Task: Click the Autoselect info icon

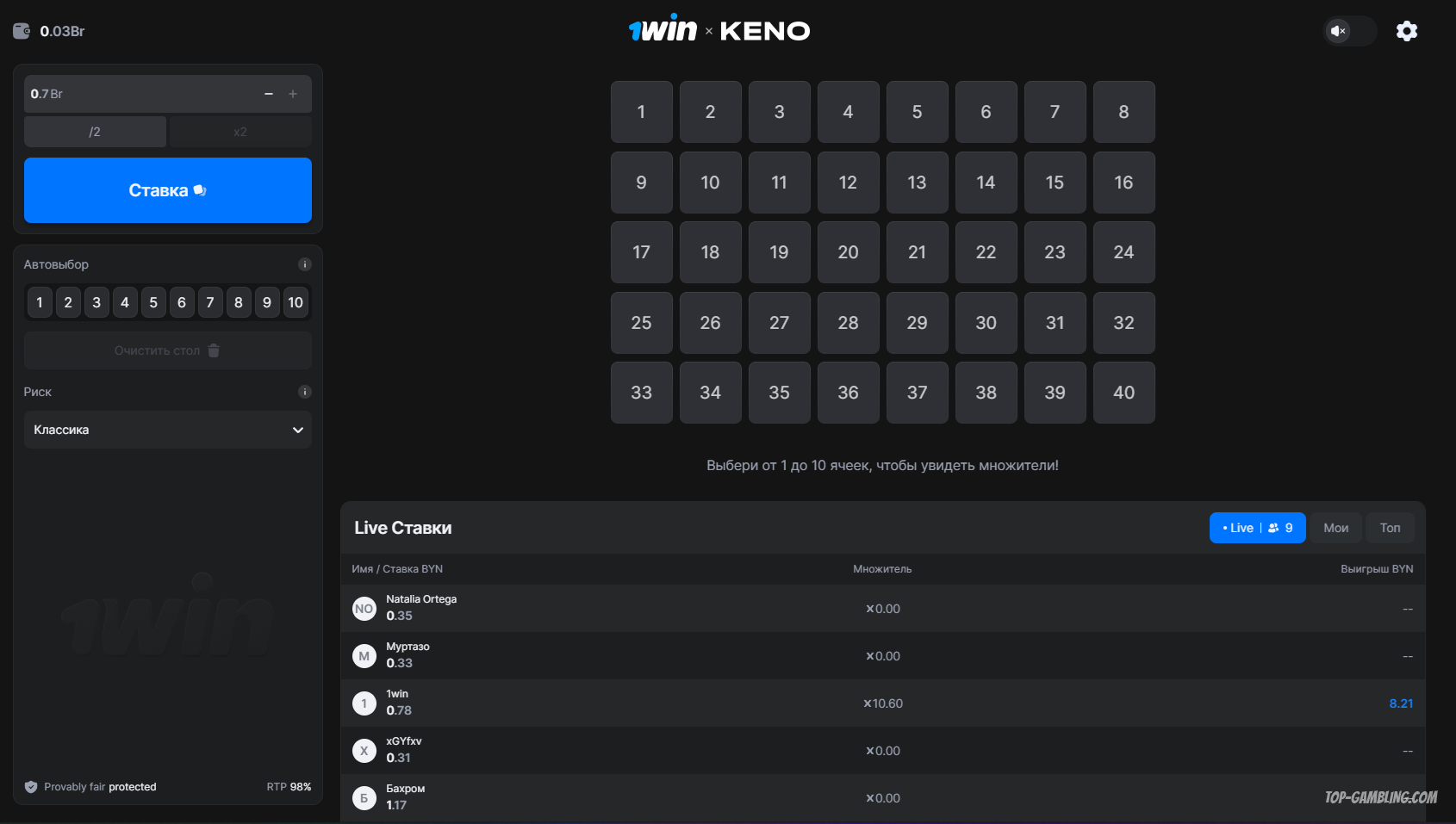Action: [304, 264]
